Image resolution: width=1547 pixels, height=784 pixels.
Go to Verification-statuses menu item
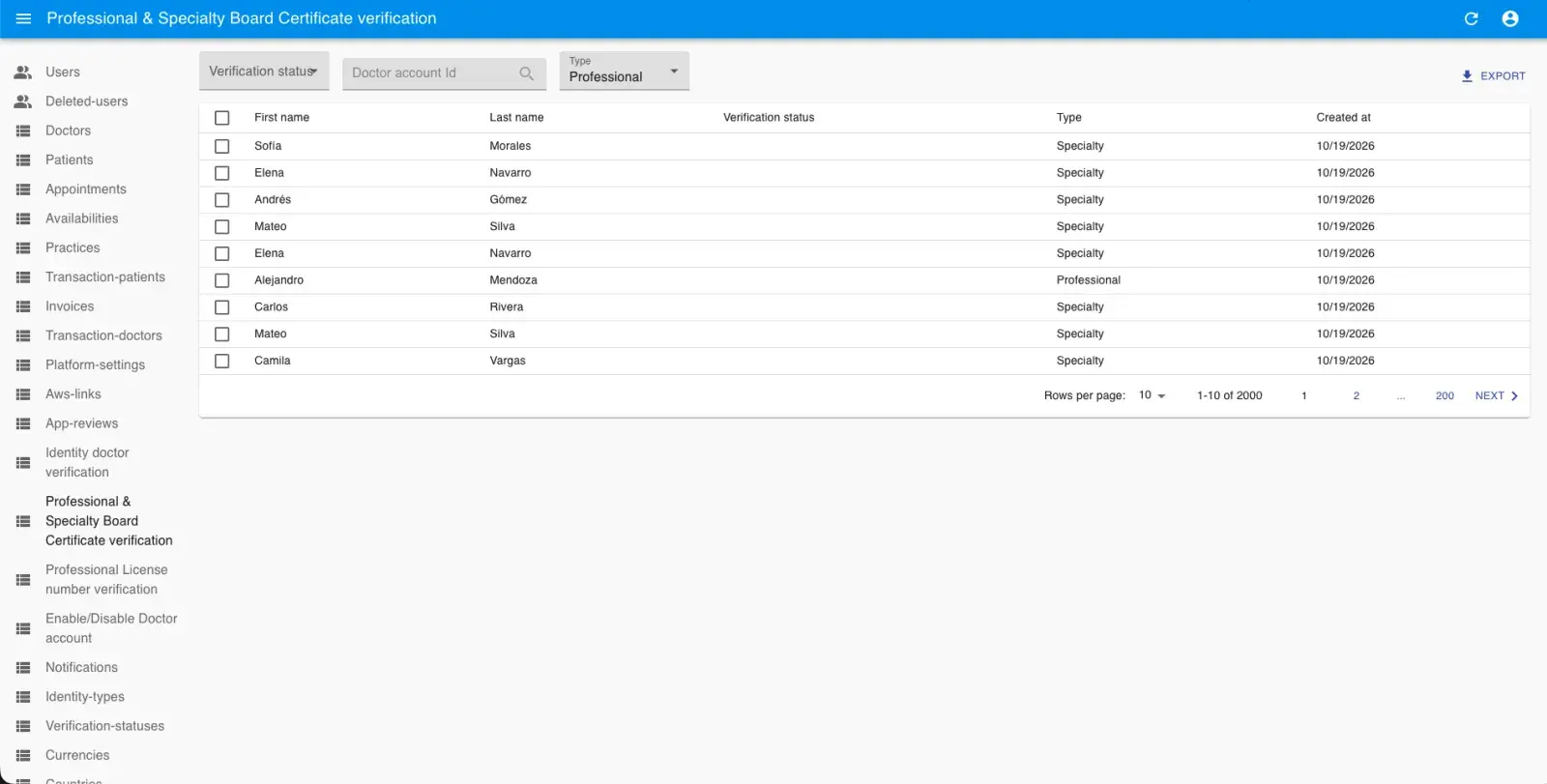[x=104, y=726]
